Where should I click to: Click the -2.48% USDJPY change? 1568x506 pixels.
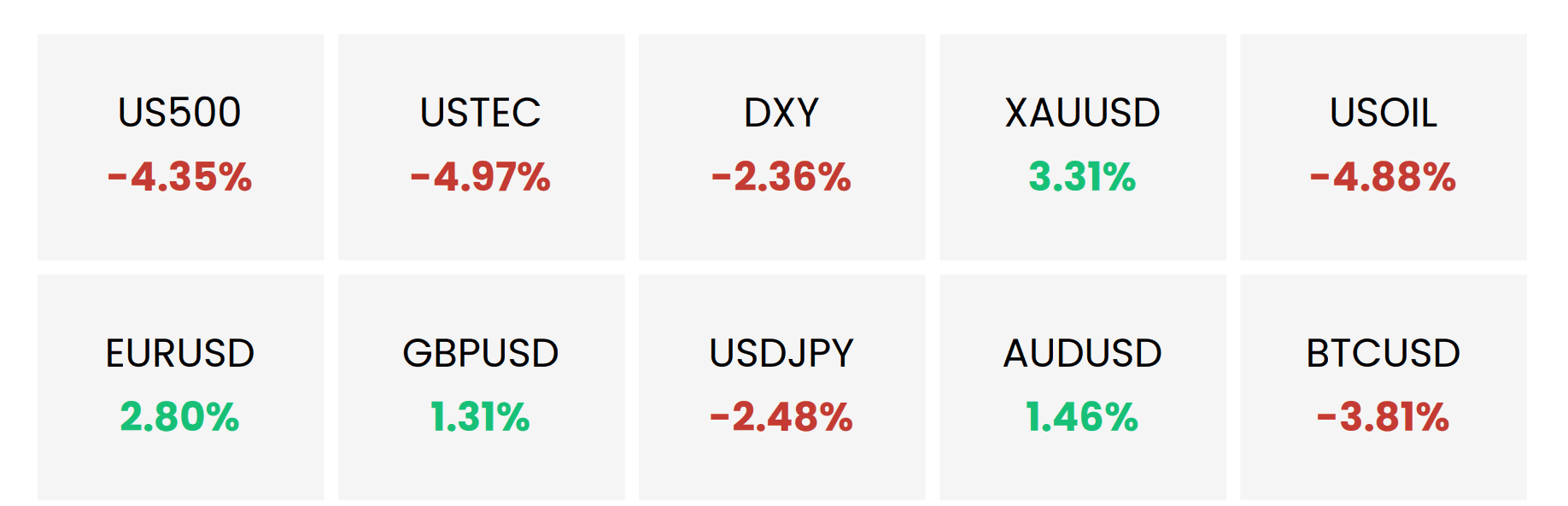click(781, 417)
